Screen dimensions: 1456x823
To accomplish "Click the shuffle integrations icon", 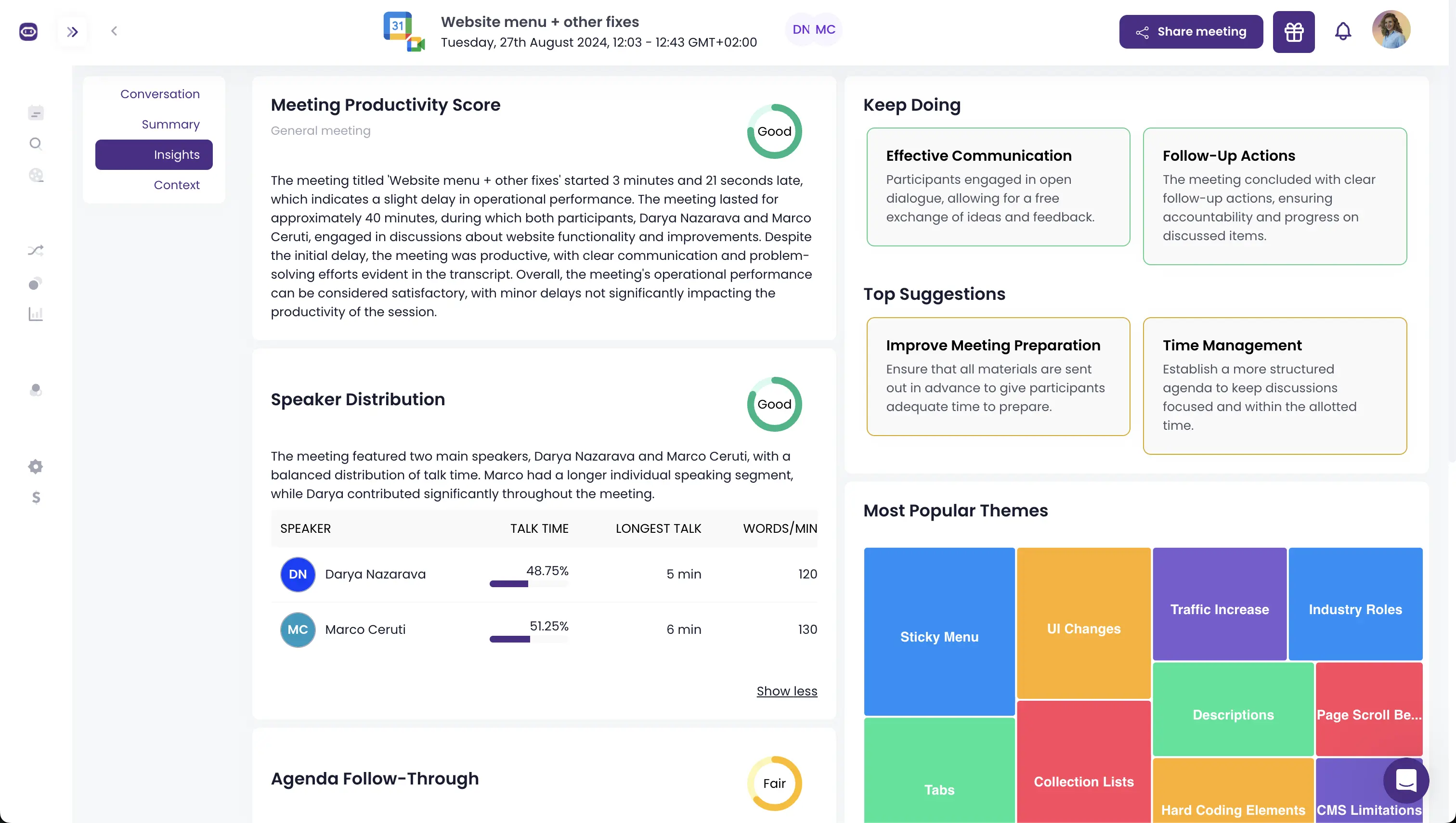I will pos(36,250).
